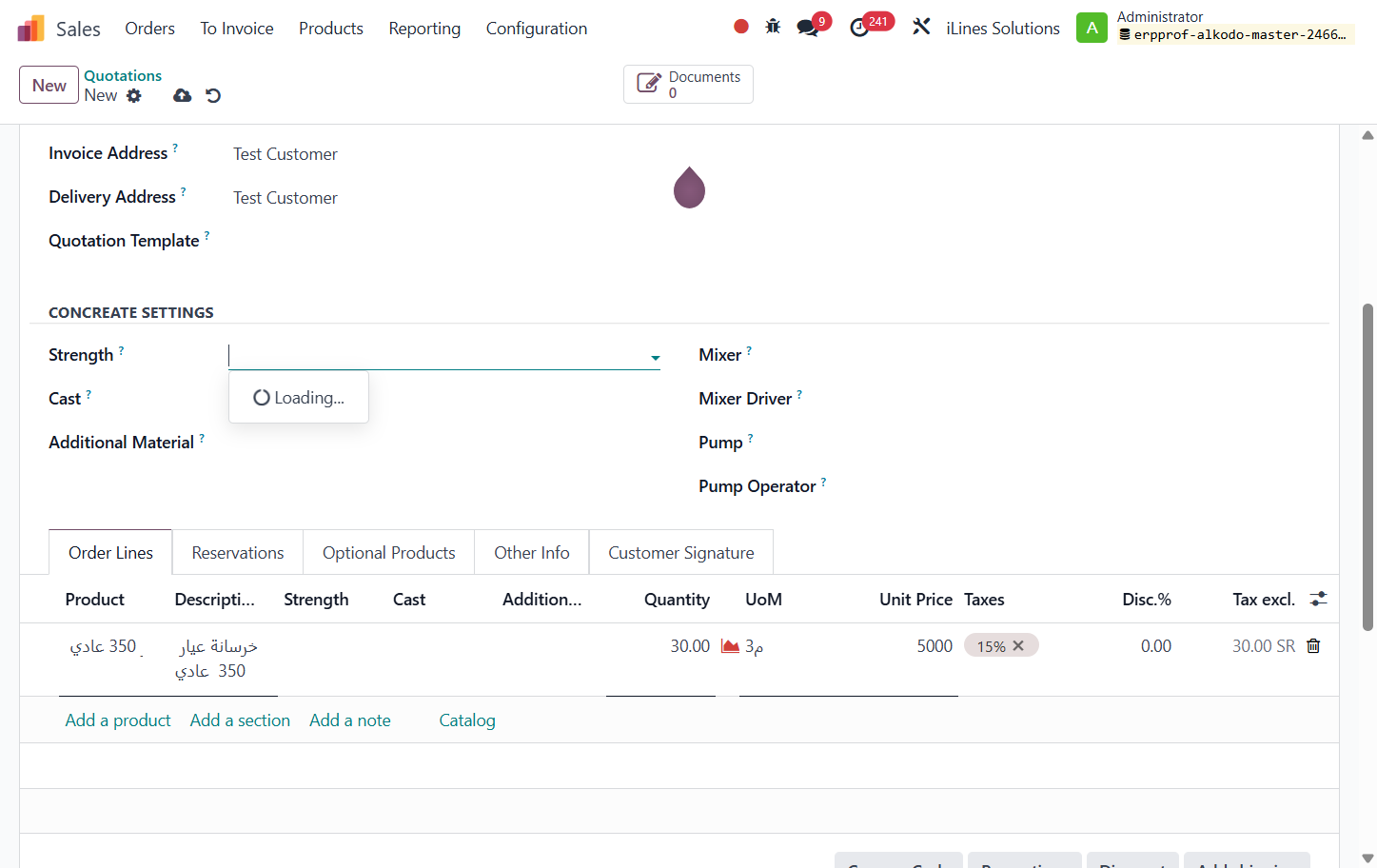Open the iLines Solutions company switcher

click(1003, 29)
